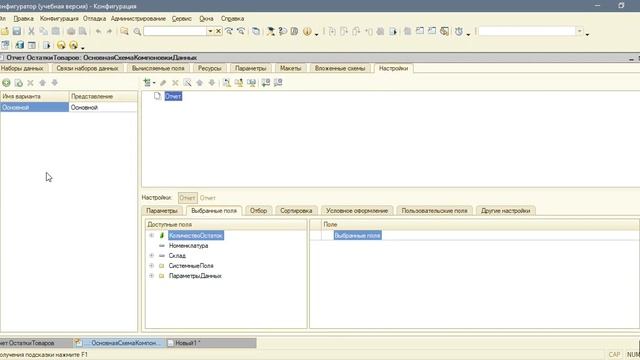
Task: Click the Cut scissors icon in main toolbar
Action: point(31,31)
